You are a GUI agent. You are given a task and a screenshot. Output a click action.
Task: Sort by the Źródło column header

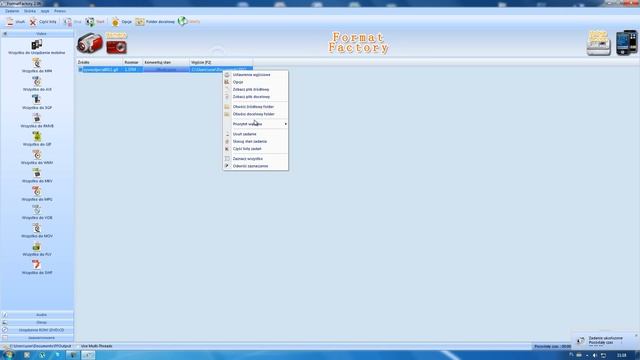(100, 62)
